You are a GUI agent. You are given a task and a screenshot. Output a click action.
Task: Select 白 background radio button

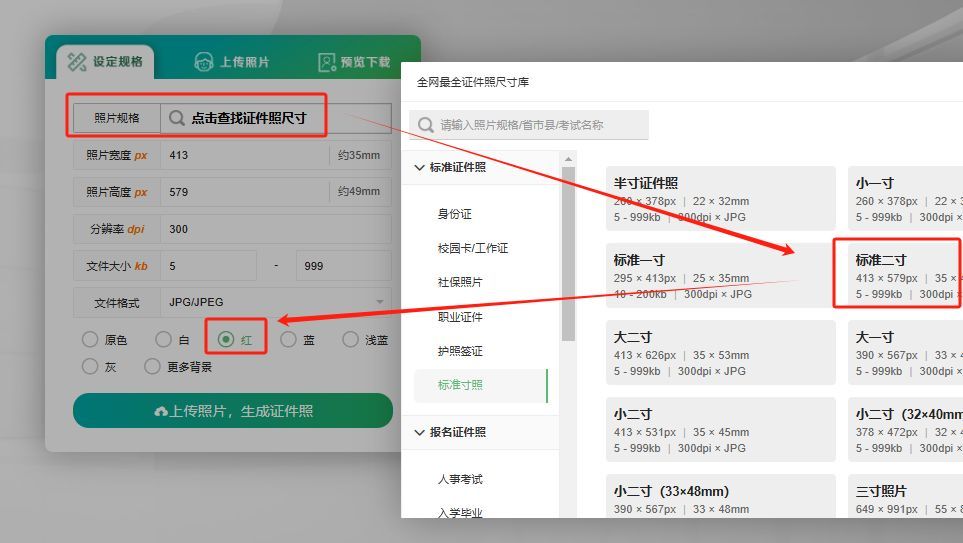tap(163, 339)
